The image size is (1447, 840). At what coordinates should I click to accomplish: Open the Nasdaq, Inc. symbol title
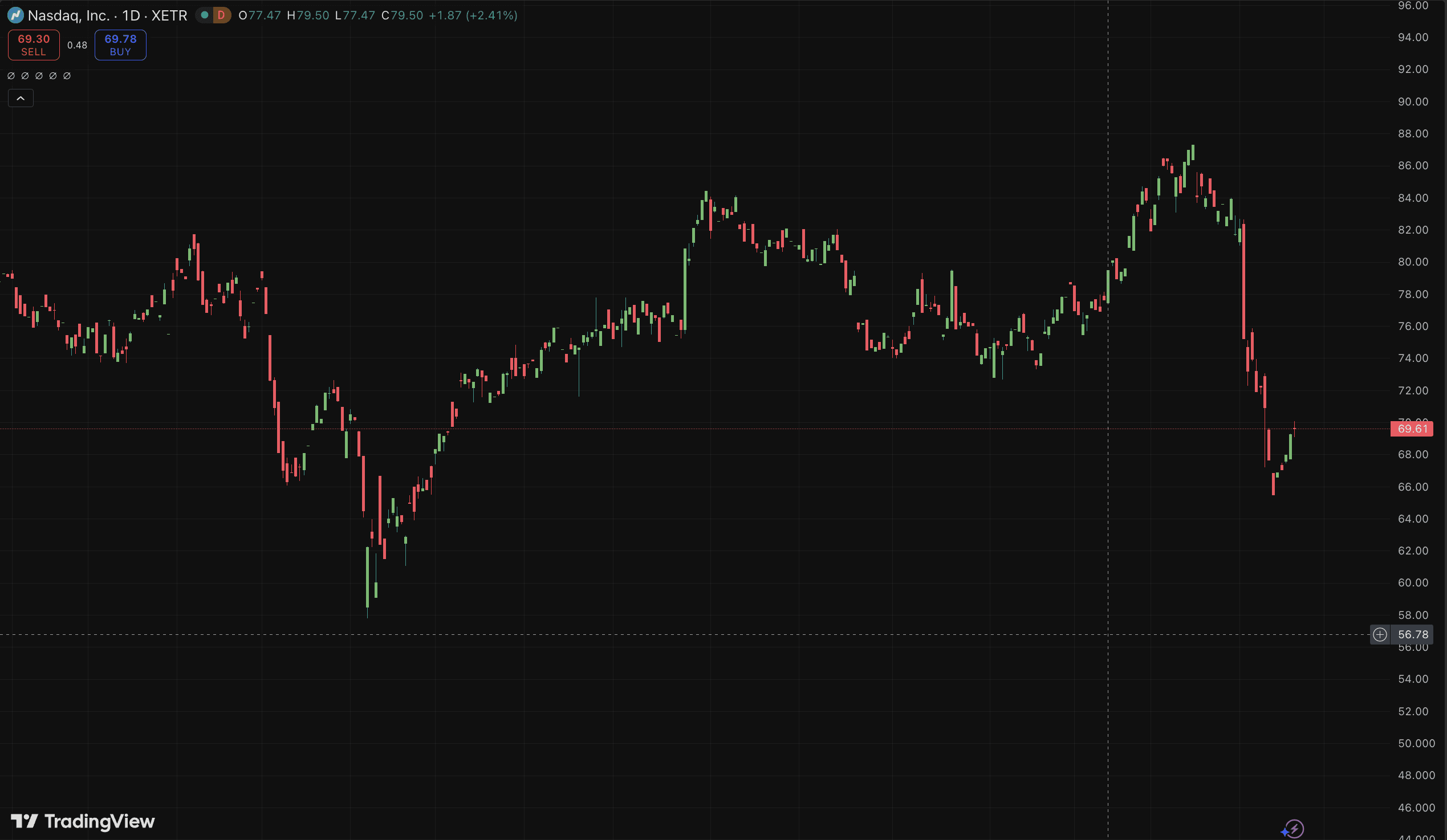68,15
